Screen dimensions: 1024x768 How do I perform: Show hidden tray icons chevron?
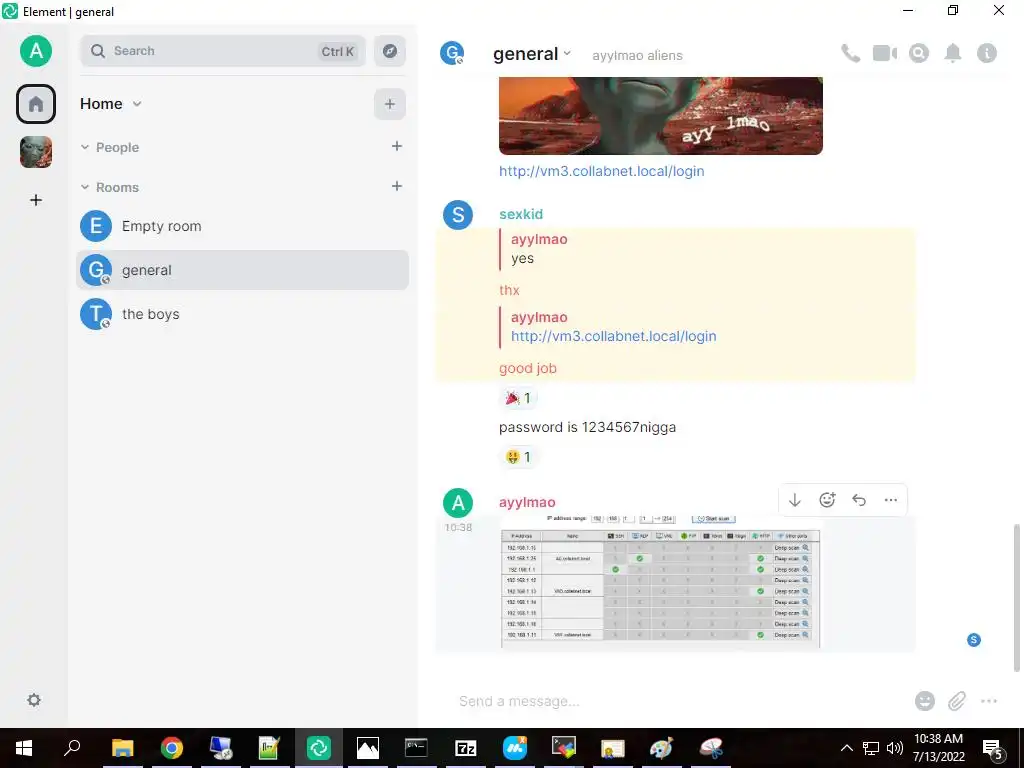(846, 748)
